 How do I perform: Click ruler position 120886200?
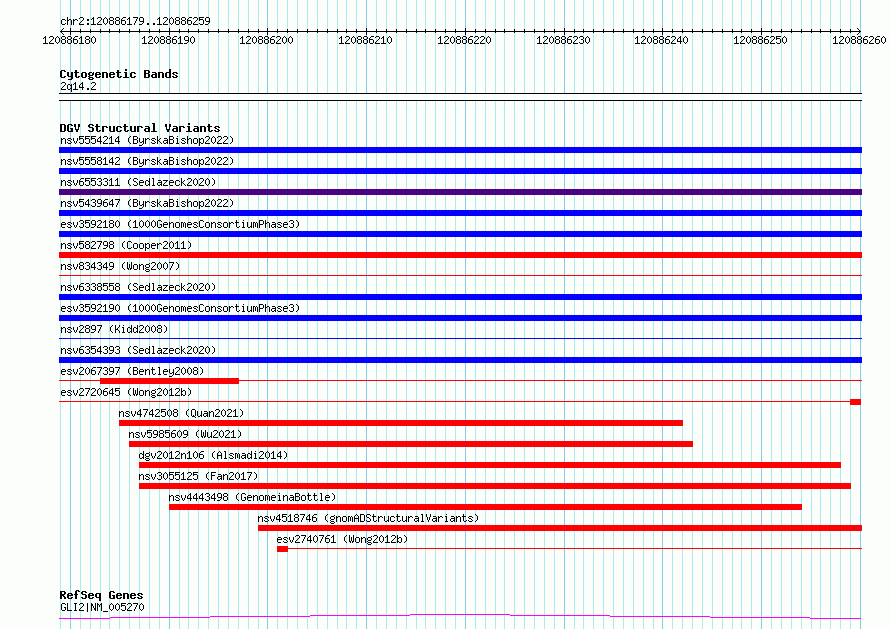[266, 40]
